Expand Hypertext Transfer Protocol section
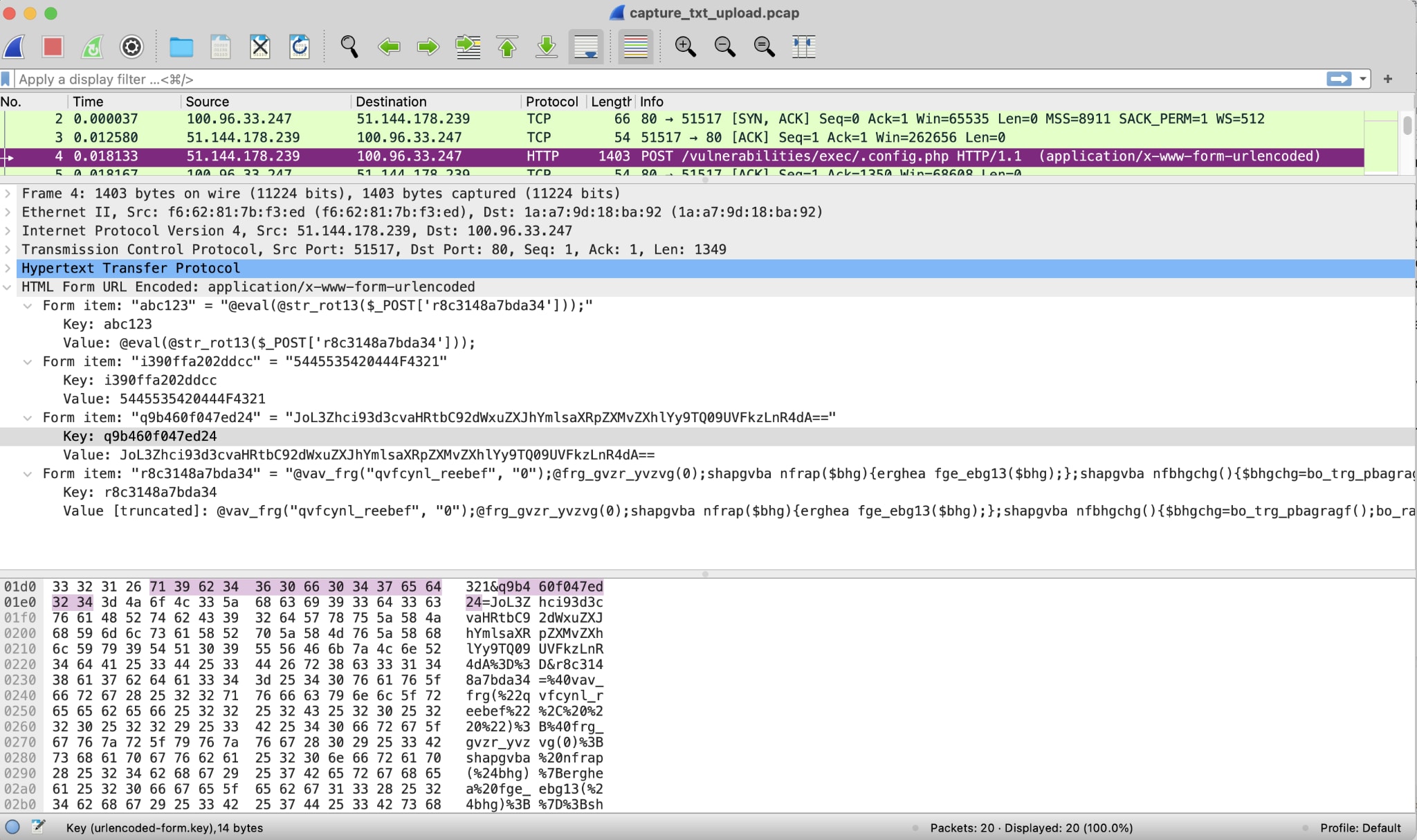 pos(8,268)
